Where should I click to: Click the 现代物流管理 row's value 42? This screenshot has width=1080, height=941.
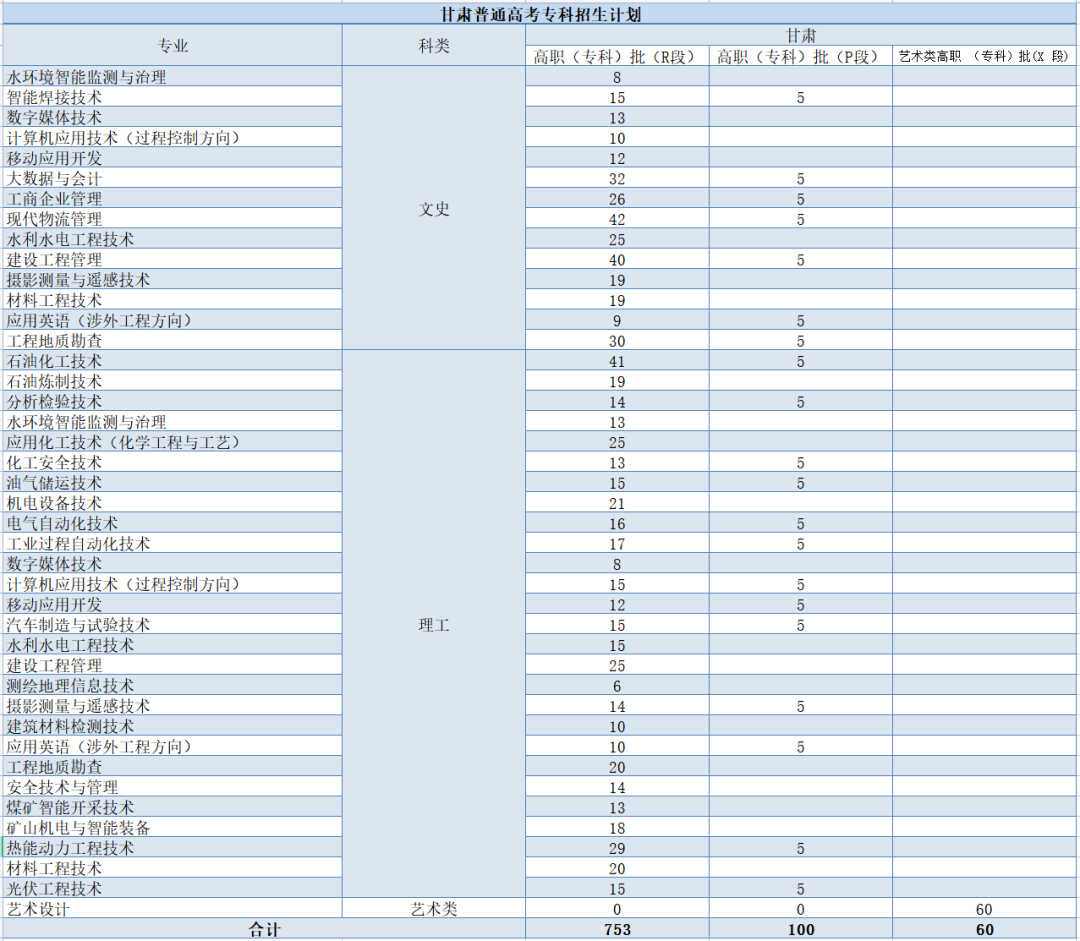point(617,220)
